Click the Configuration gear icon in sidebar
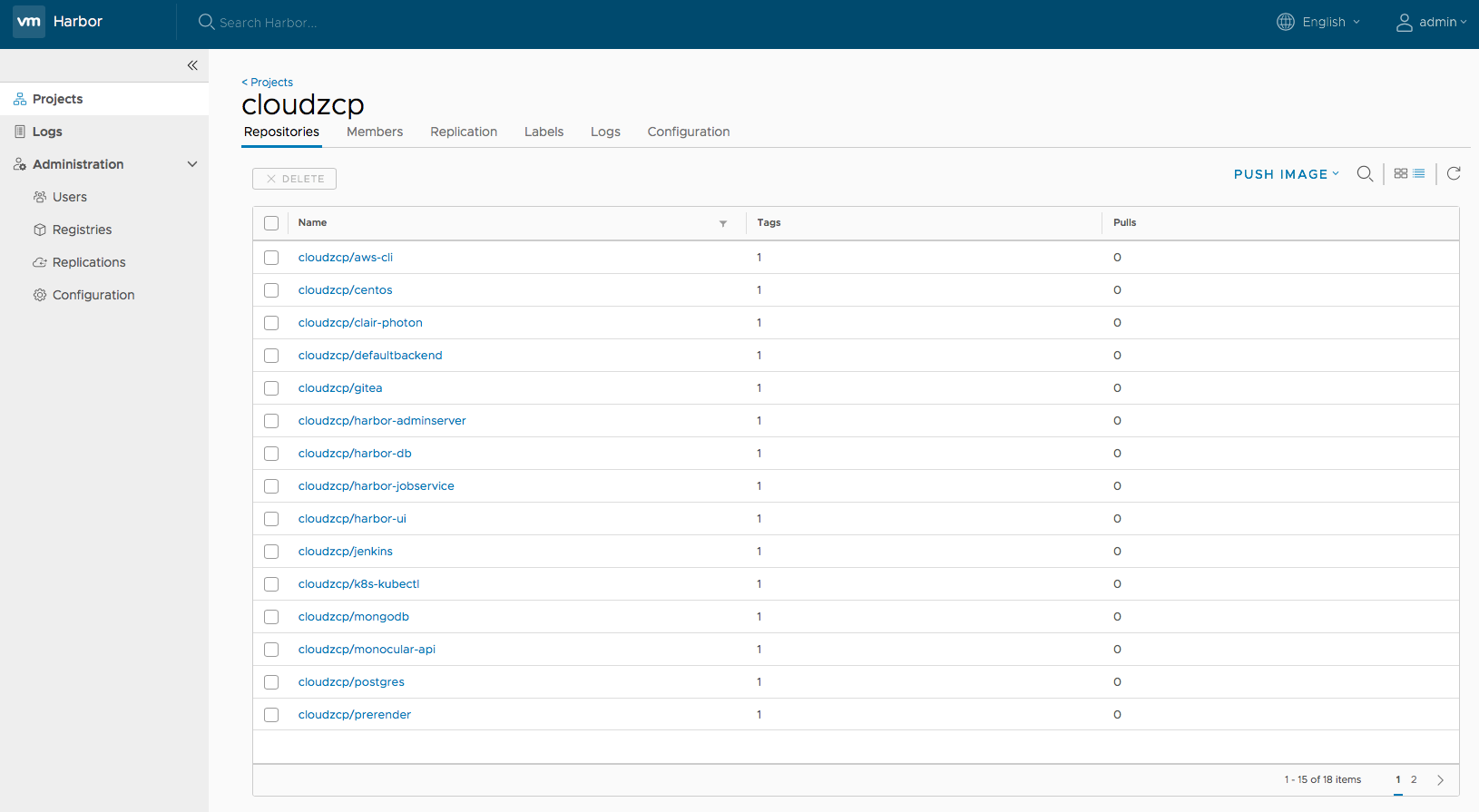This screenshot has width=1479, height=812. (x=40, y=295)
